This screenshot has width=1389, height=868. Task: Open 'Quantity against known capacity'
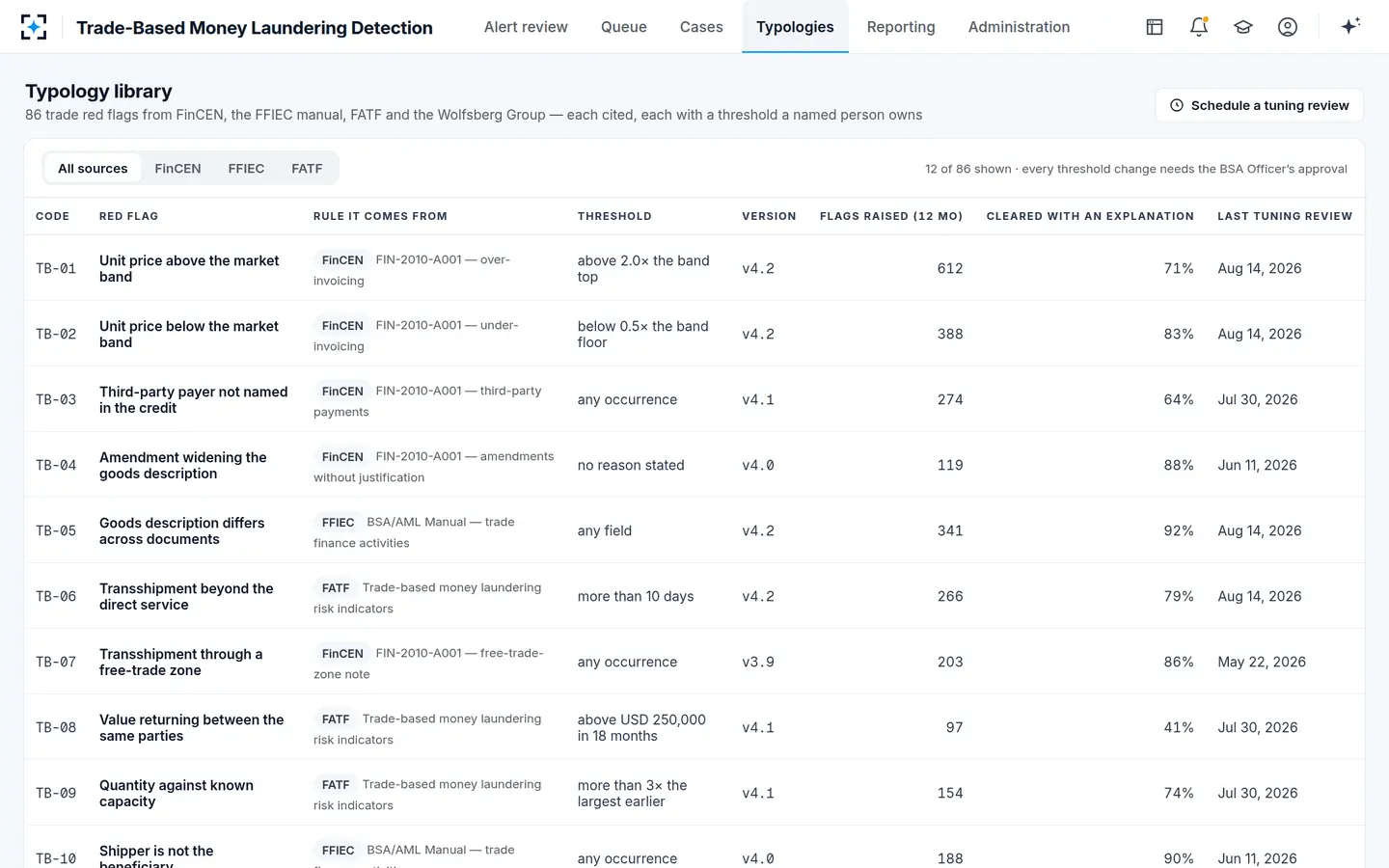click(x=177, y=794)
